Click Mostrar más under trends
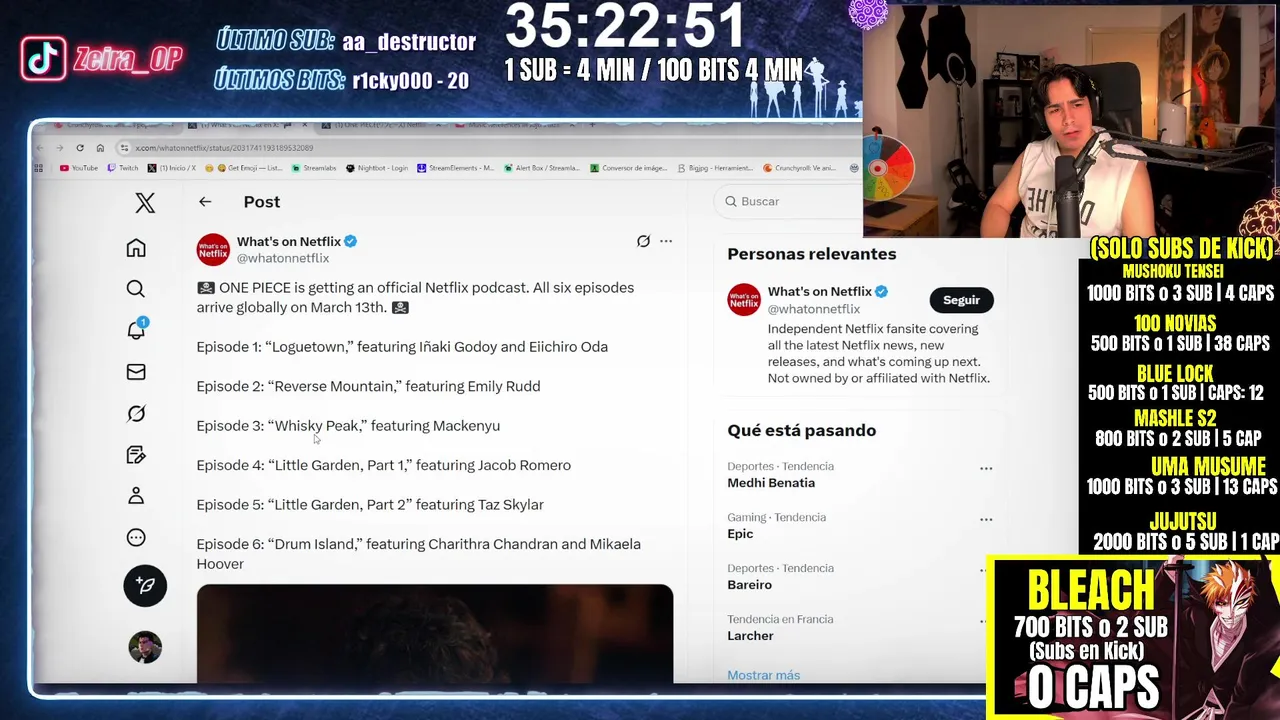Screen dimensions: 1280x720 tap(763, 675)
